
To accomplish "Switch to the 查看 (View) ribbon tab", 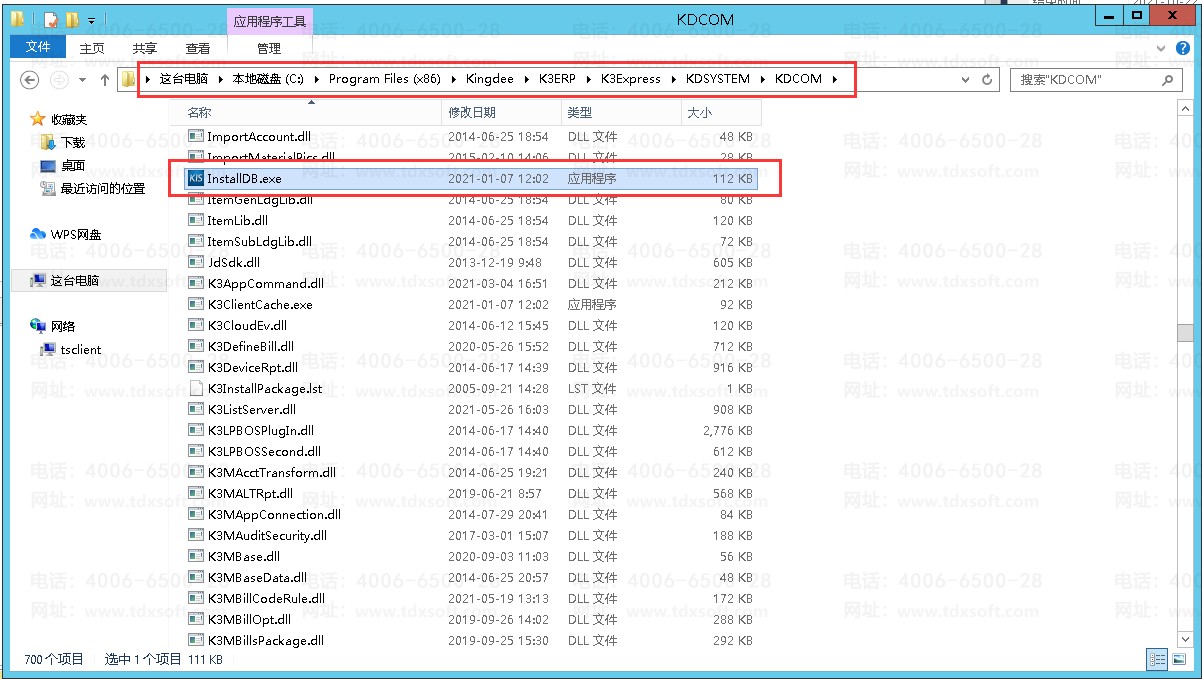I will 198,48.
